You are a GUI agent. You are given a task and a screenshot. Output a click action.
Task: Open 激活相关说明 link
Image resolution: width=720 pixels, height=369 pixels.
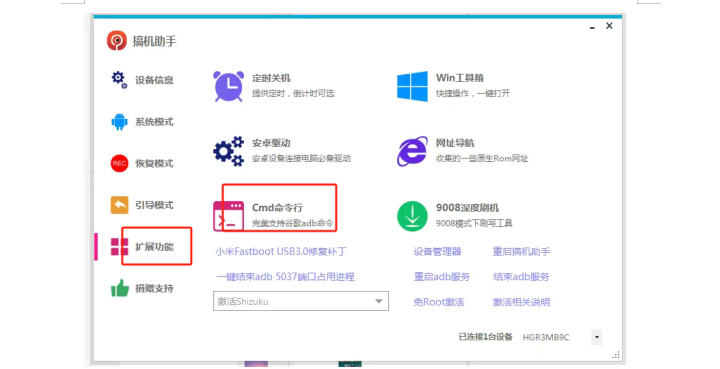[x=521, y=302]
